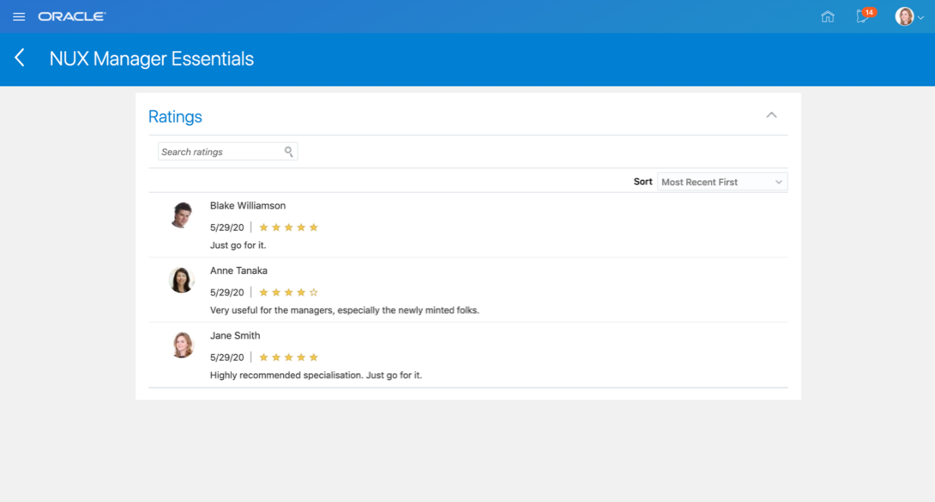
Task: Open the user profile avatar menu
Action: (x=909, y=17)
